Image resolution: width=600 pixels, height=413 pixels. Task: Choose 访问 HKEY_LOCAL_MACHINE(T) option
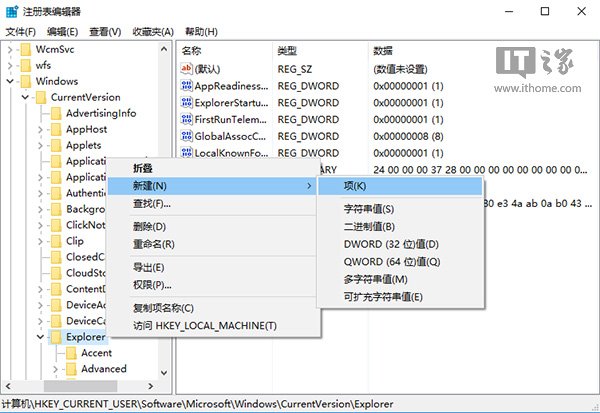(x=212, y=326)
